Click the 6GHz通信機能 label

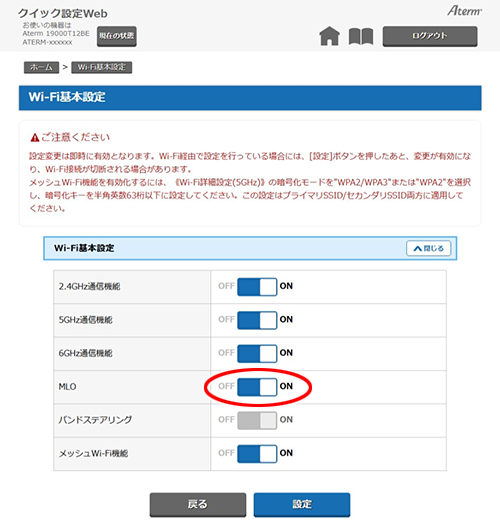tap(85, 353)
